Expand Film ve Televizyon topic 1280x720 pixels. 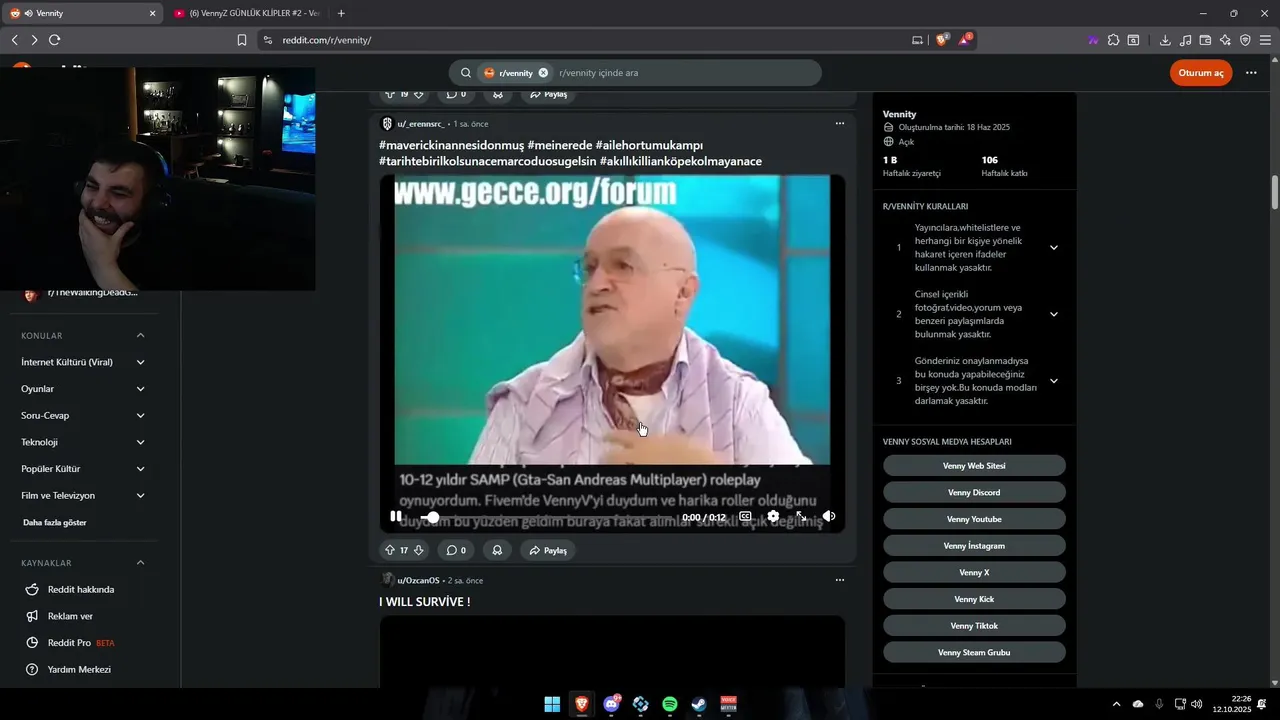(x=140, y=496)
